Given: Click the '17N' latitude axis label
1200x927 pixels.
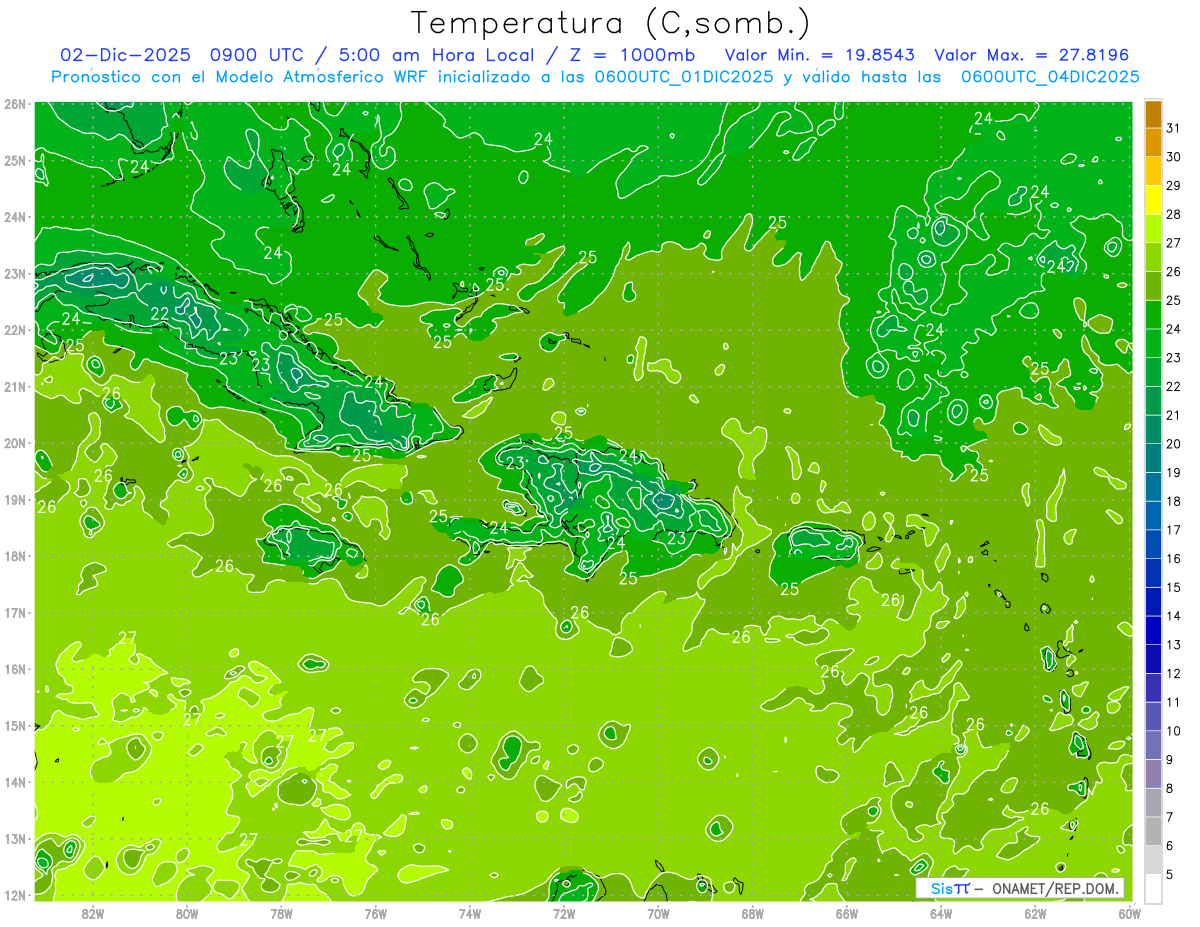Looking at the screenshot, I should [14, 613].
